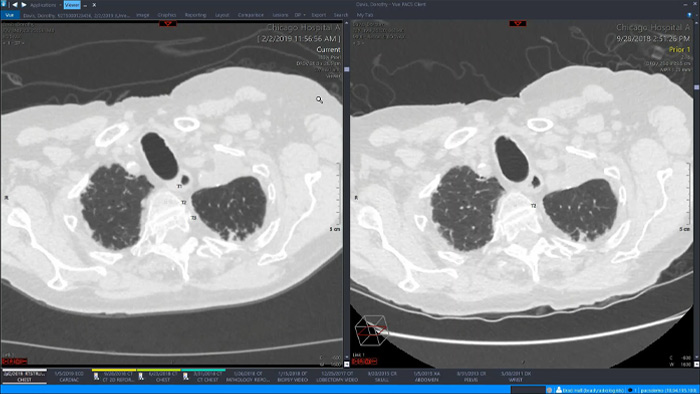Open the Applications dropdown

[45, 5]
